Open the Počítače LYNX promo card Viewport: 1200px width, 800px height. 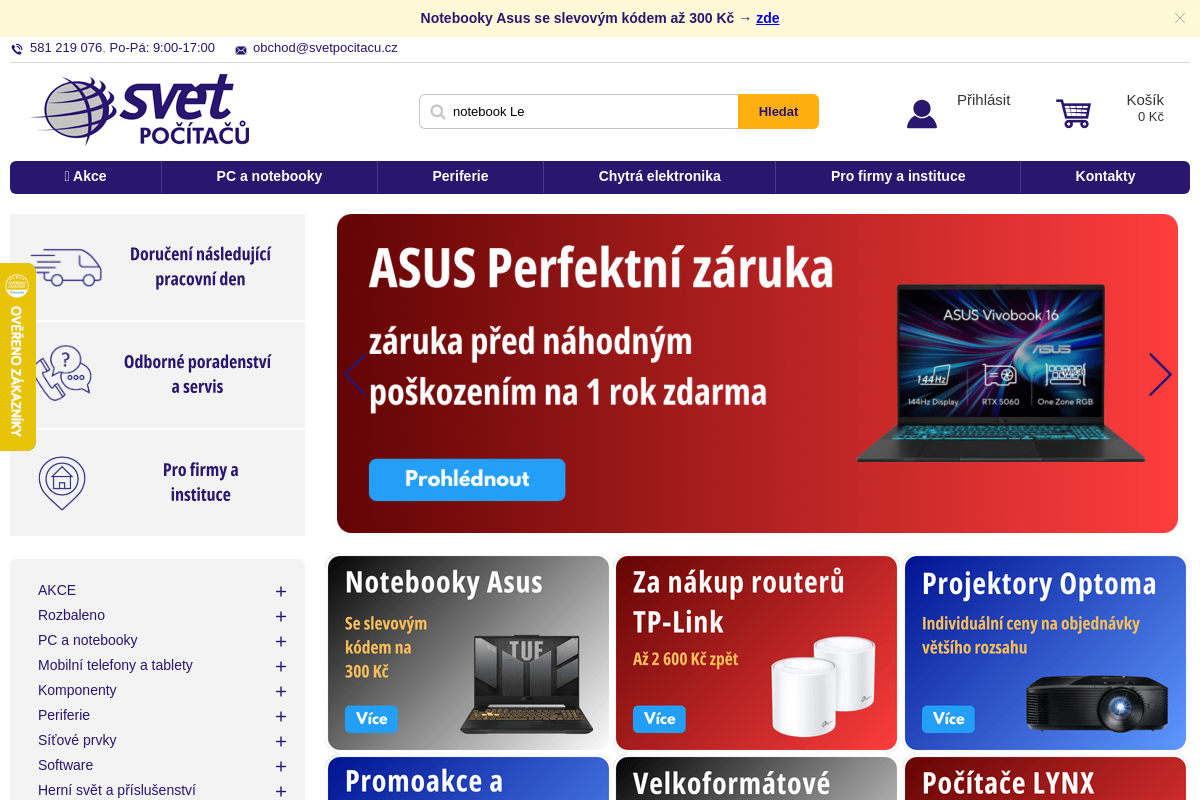[1045, 779]
